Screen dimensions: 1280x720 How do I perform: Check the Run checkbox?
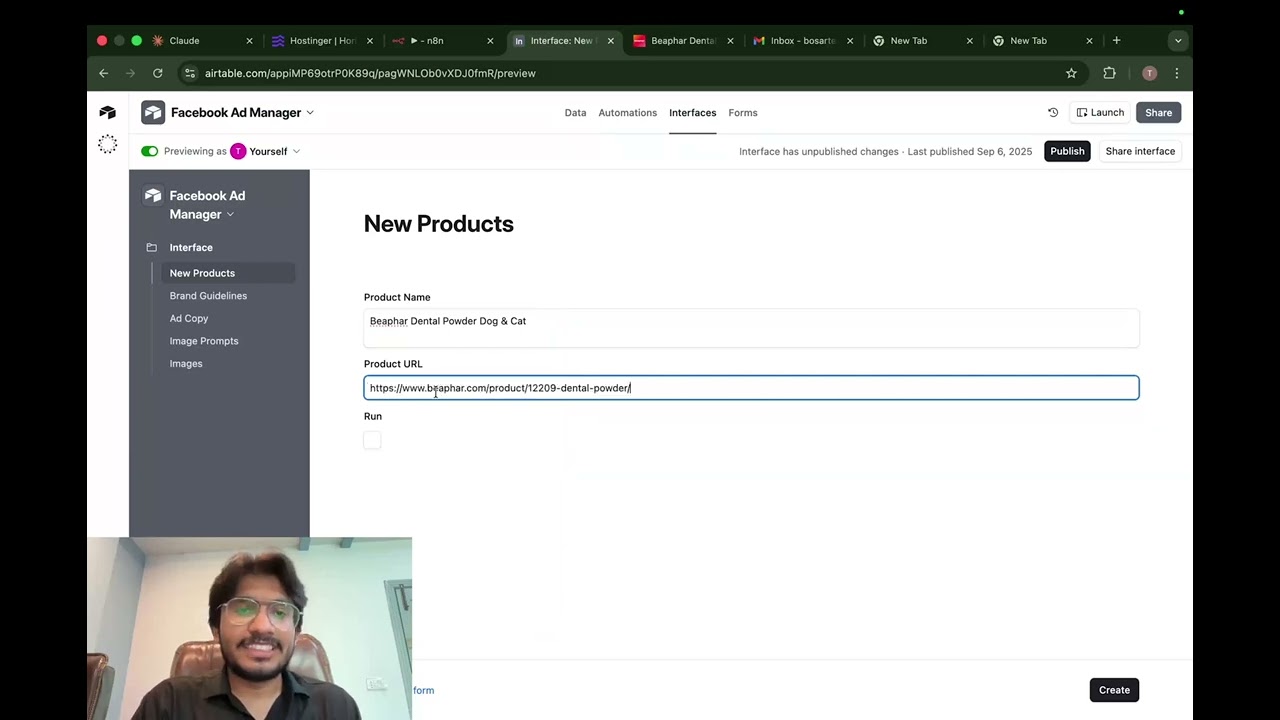pyautogui.click(x=372, y=440)
